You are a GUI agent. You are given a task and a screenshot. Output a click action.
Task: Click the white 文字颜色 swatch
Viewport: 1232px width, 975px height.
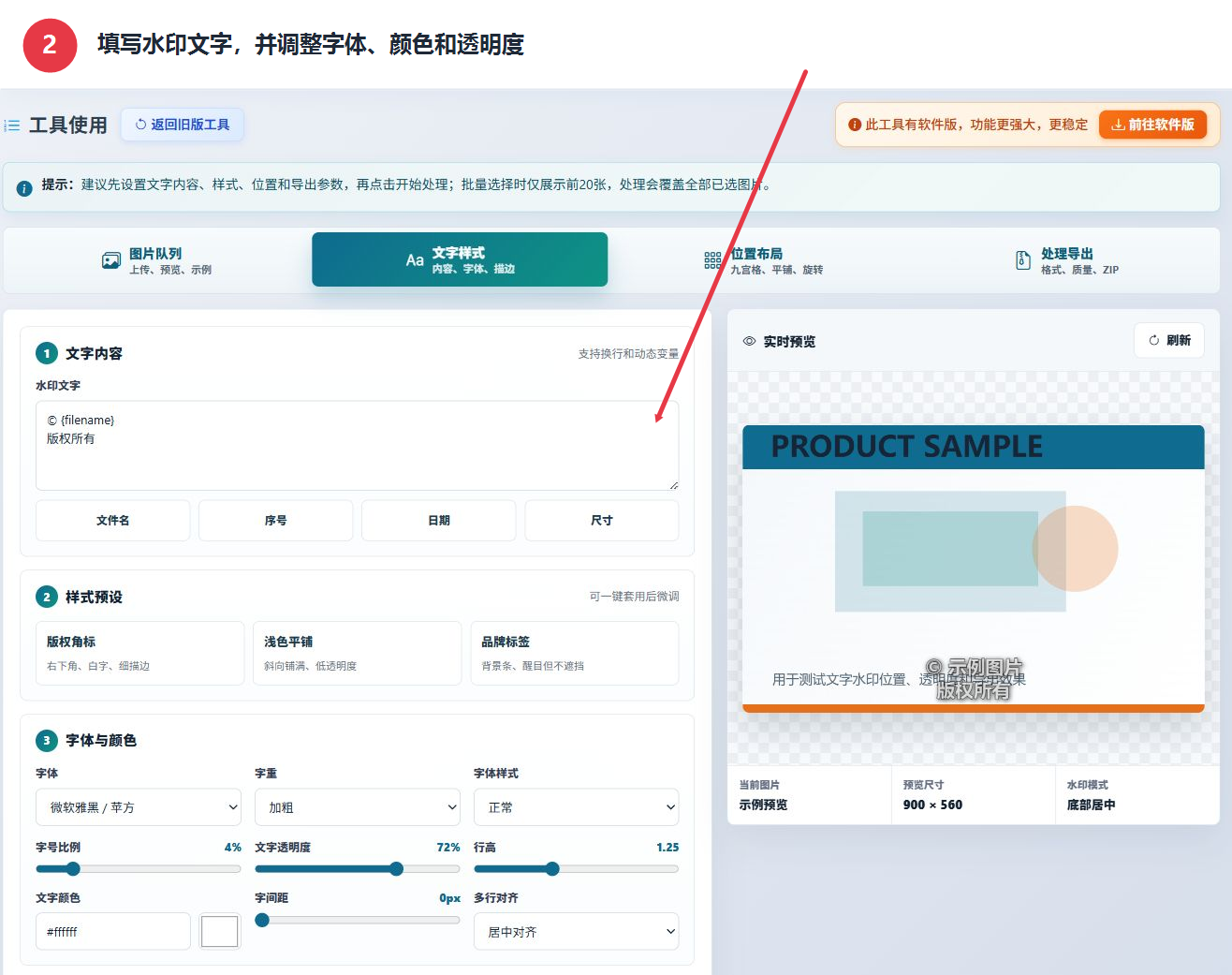click(x=220, y=932)
